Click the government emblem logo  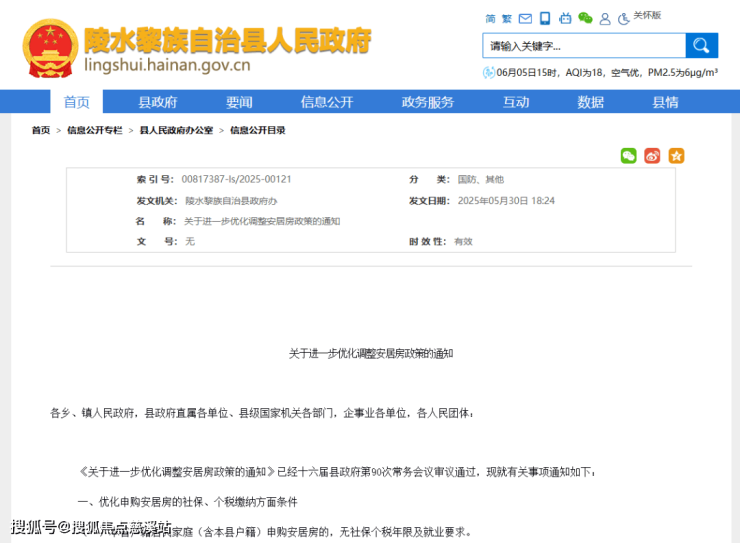pyautogui.click(x=47, y=48)
